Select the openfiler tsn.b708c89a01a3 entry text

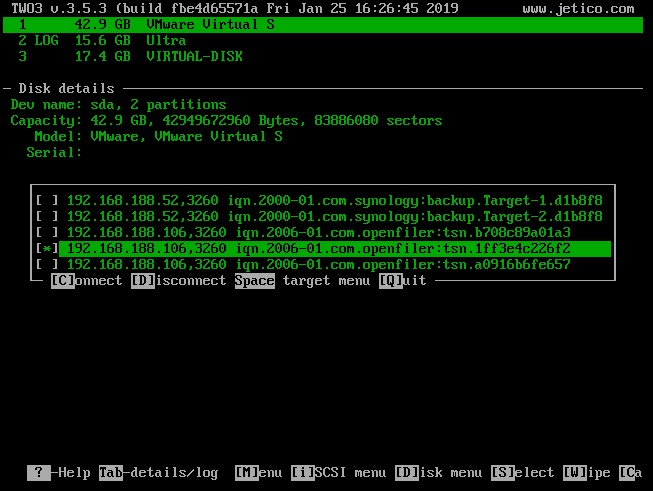tap(319, 232)
